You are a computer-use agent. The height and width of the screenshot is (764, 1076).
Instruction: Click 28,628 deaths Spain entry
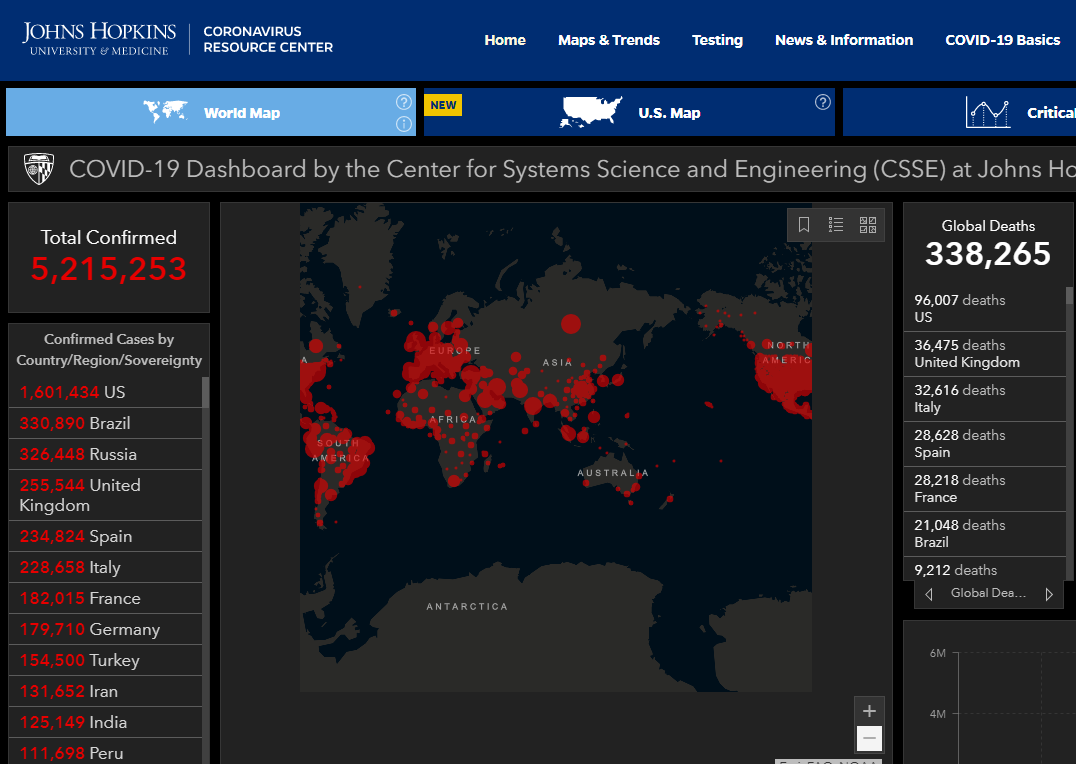coord(984,443)
